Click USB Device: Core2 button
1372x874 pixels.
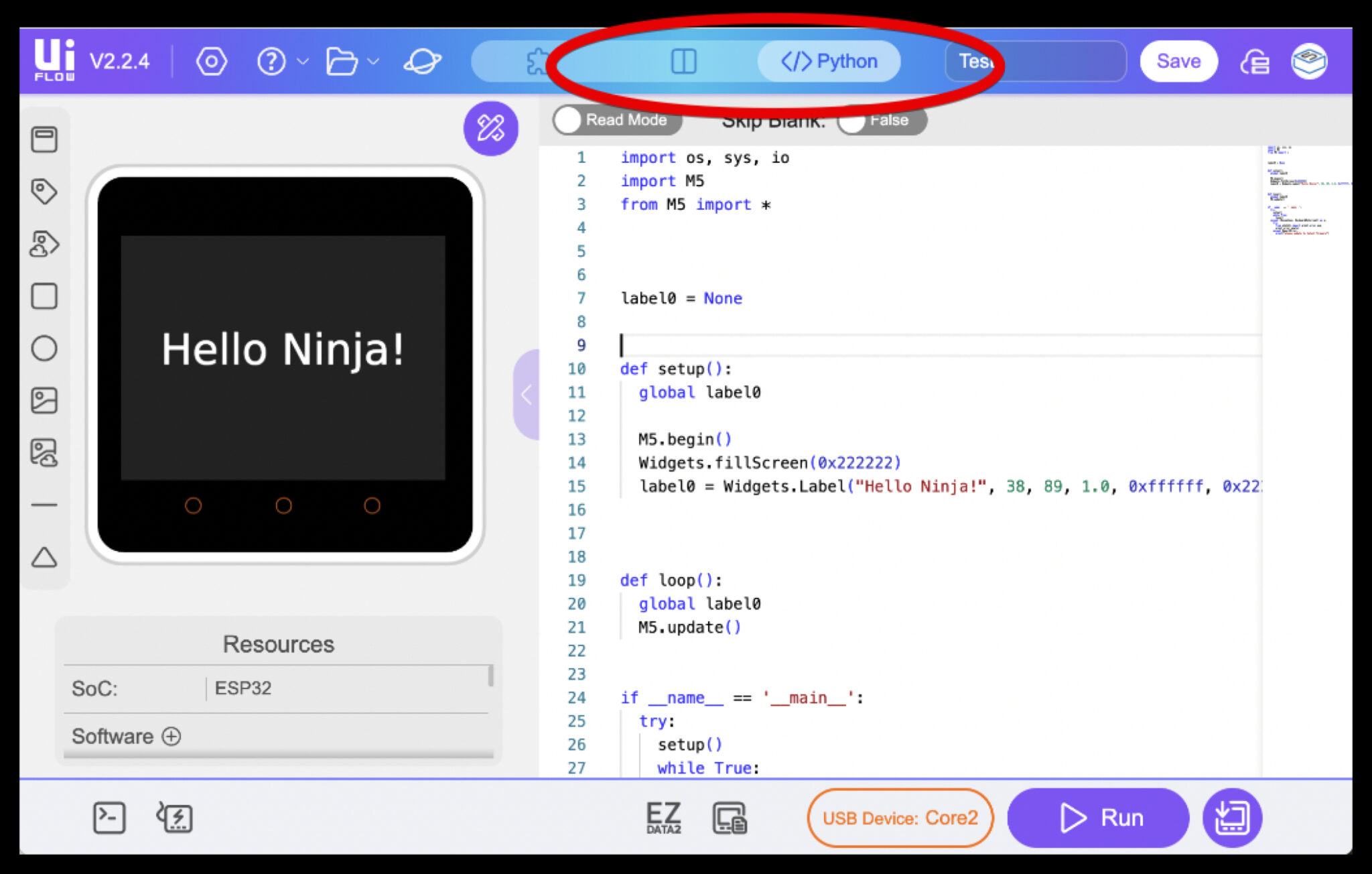pyautogui.click(x=900, y=818)
